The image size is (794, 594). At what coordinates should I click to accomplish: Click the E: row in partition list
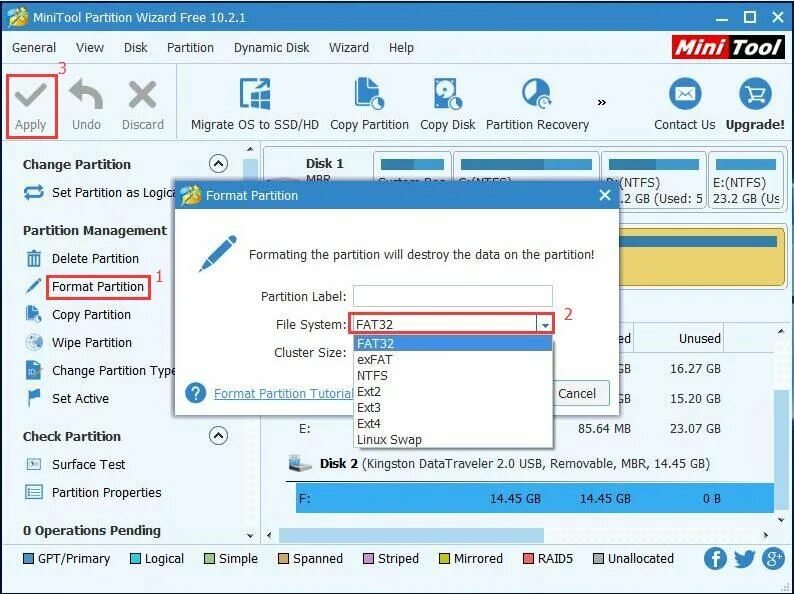535,429
